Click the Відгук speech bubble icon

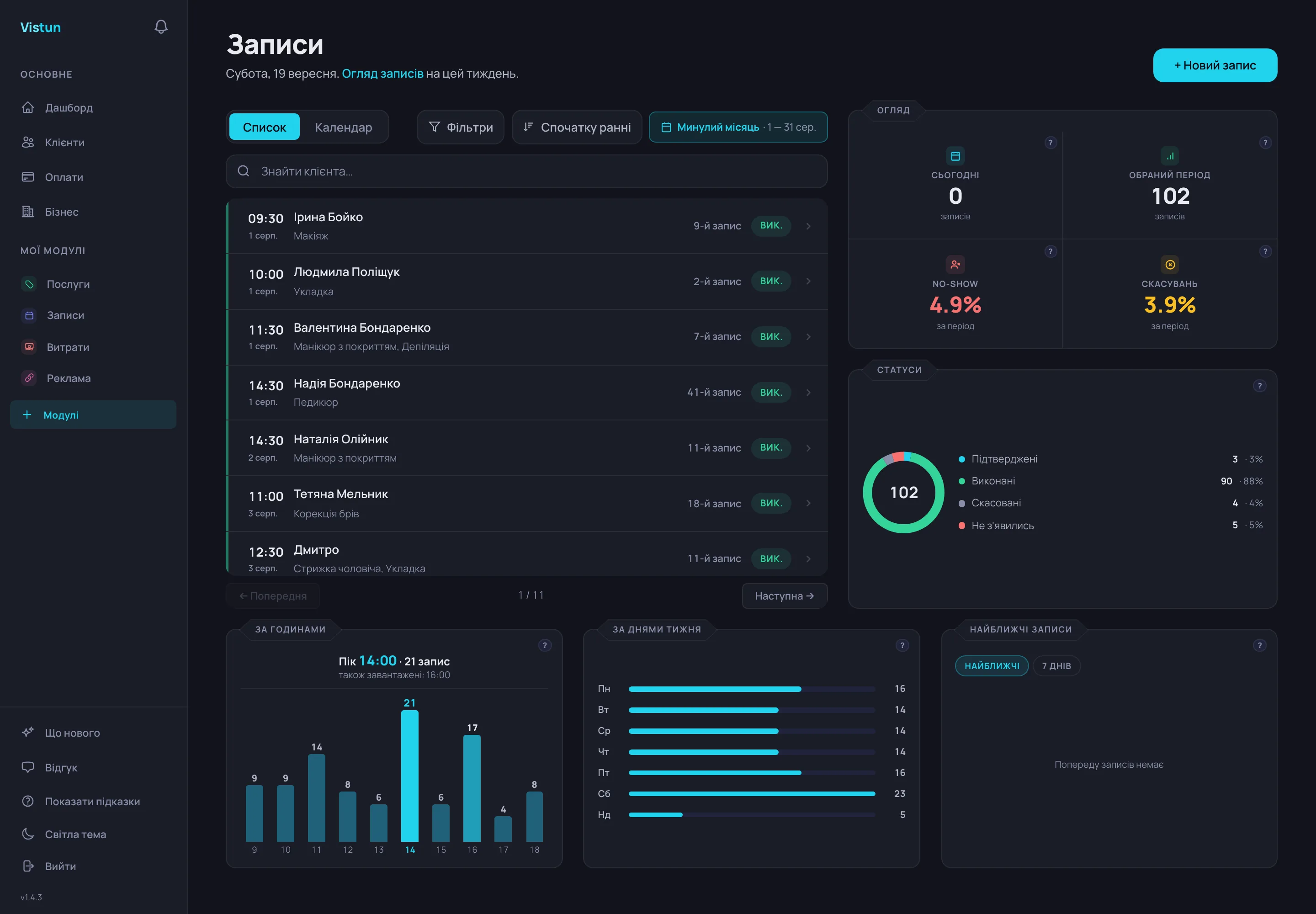(x=27, y=767)
